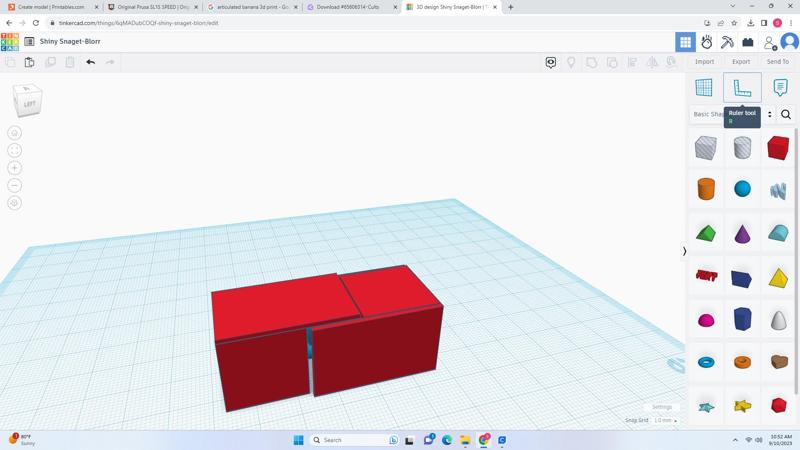Screen dimensions: 800x450
Task: Pick the orange cylinder shape
Action: pyautogui.click(x=706, y=189)
